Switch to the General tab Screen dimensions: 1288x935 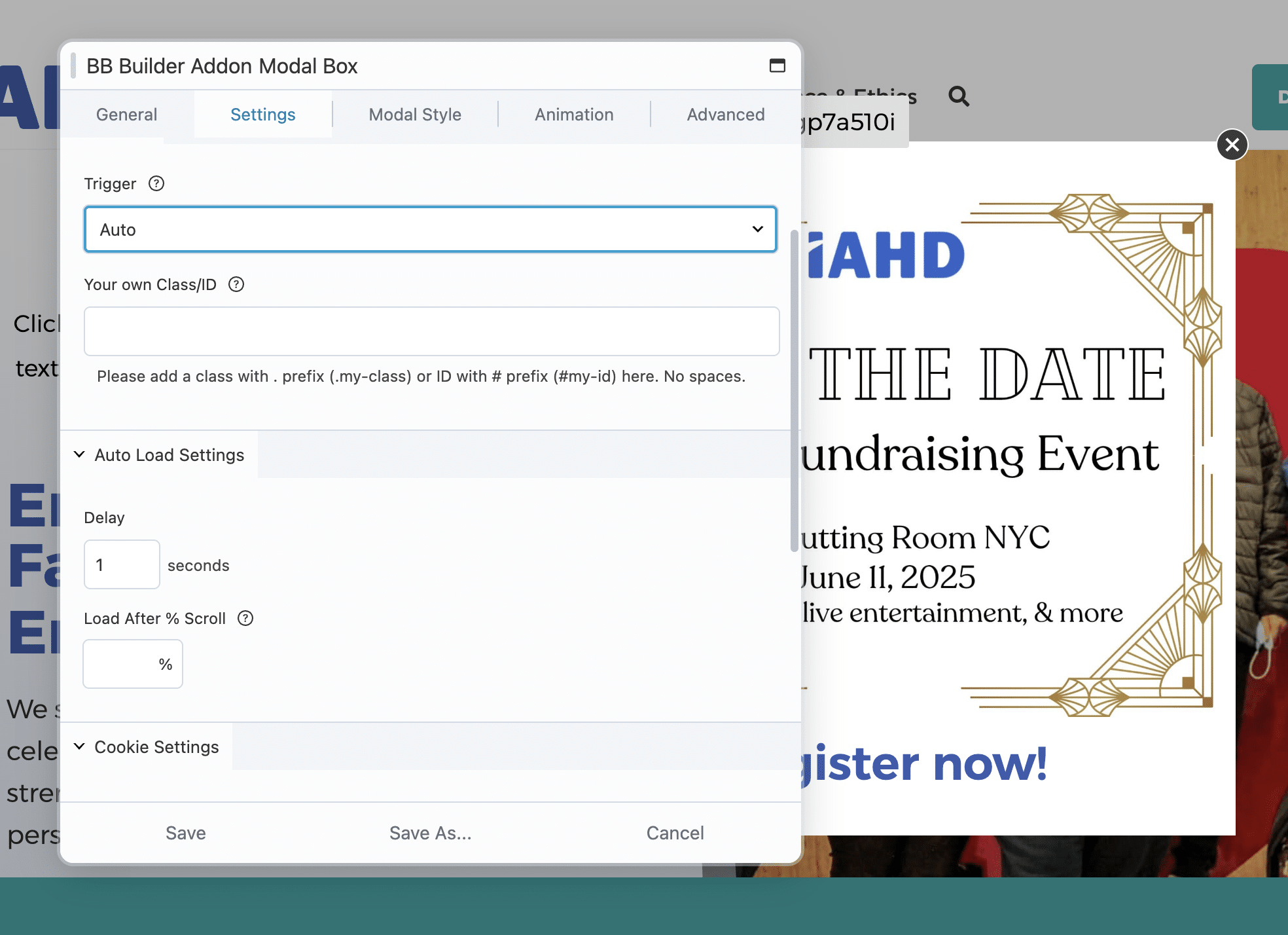(126, 115)
